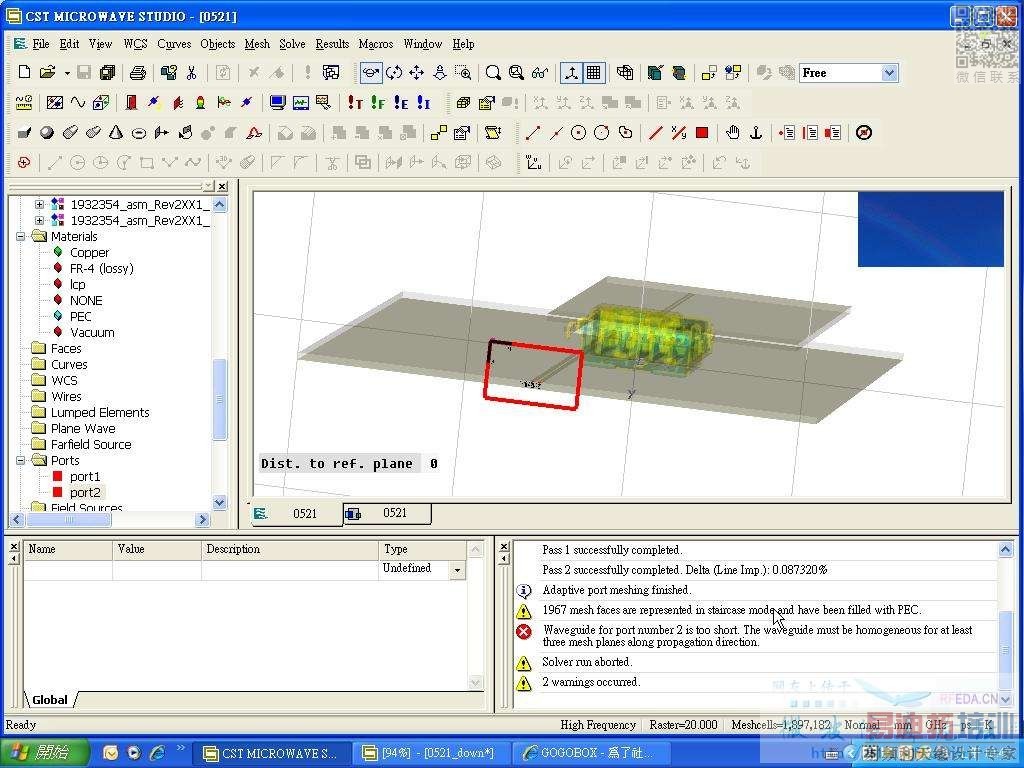Collapse the Ports tree folder
Image resolution: width=1024 pixels, height=768 pixels.
click(x=21, y=460)
